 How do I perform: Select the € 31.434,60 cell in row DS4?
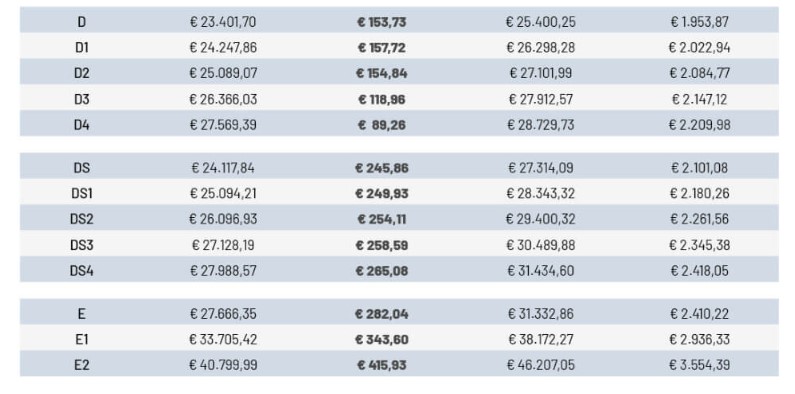coord(540,271)
